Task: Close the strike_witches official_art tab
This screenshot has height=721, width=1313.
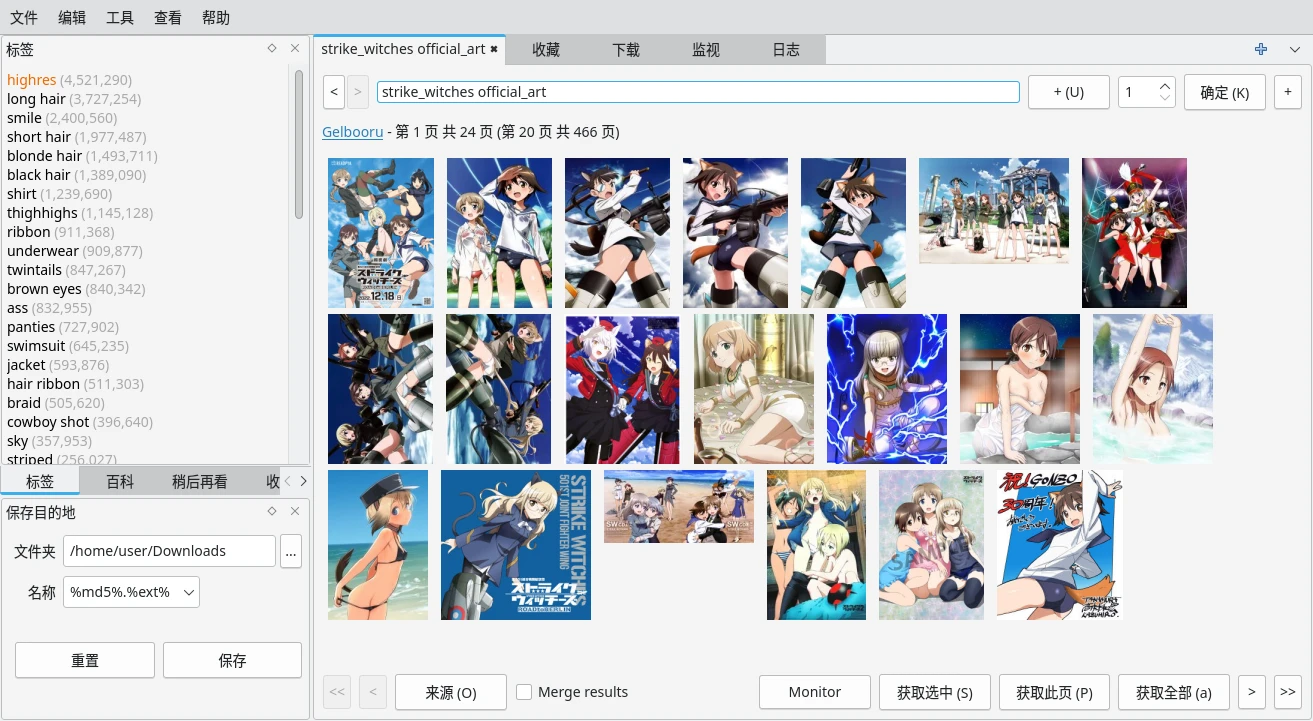Action: (x=494, y=49)
